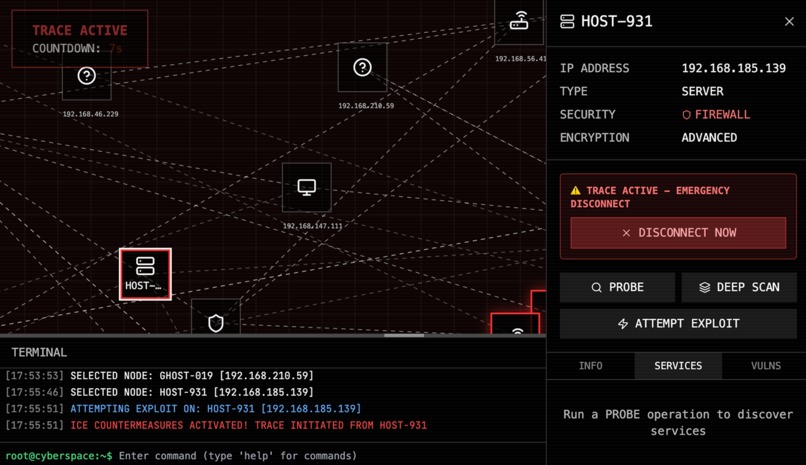Click the router node icon 192.168.56.41
Viewport: 806px width, 465px height.
coord(519,21)
